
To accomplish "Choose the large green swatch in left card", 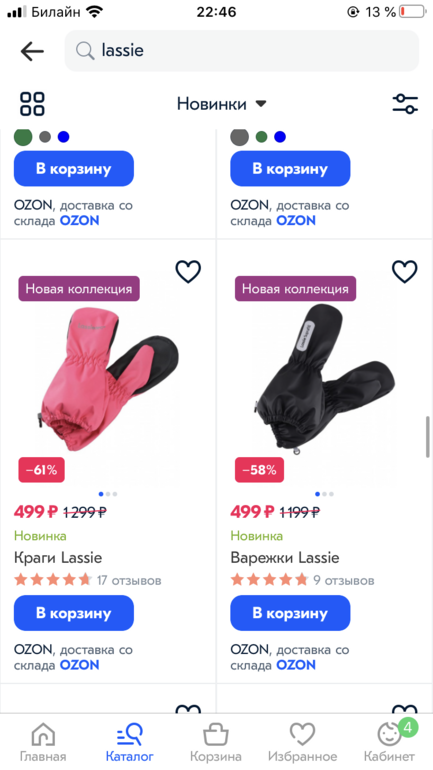I will click(23, 137).
